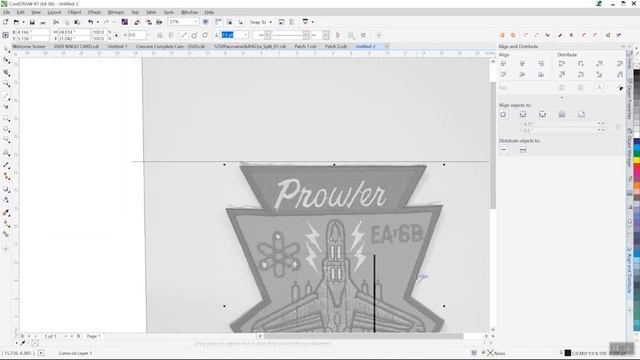The width and height of the screenshot is (640, 360).
Task: Toggle align to Grid
Action: tap(562, 115)
